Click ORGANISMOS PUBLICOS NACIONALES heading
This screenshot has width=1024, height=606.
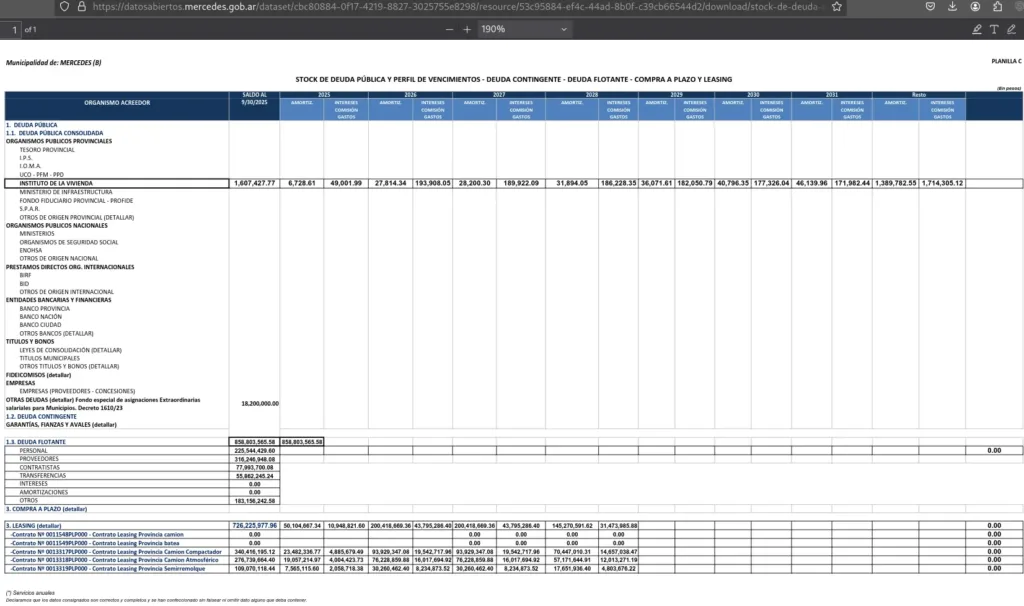(57, 225)
